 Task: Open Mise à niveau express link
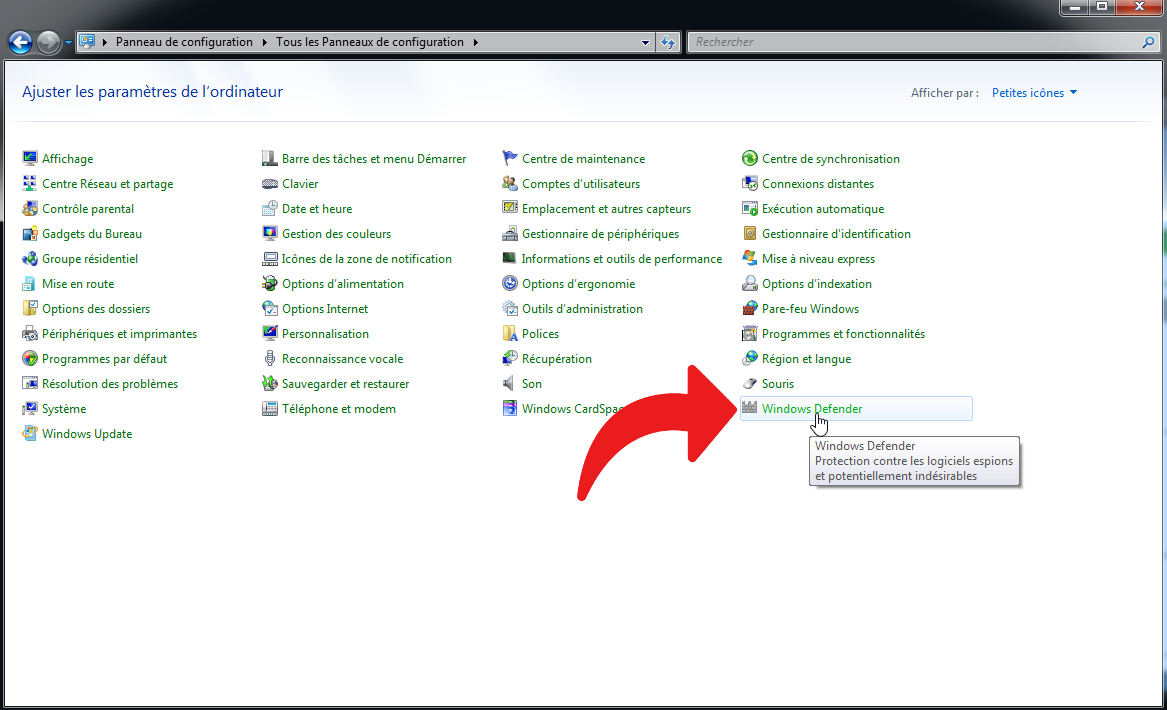click(x=818, y=259)
